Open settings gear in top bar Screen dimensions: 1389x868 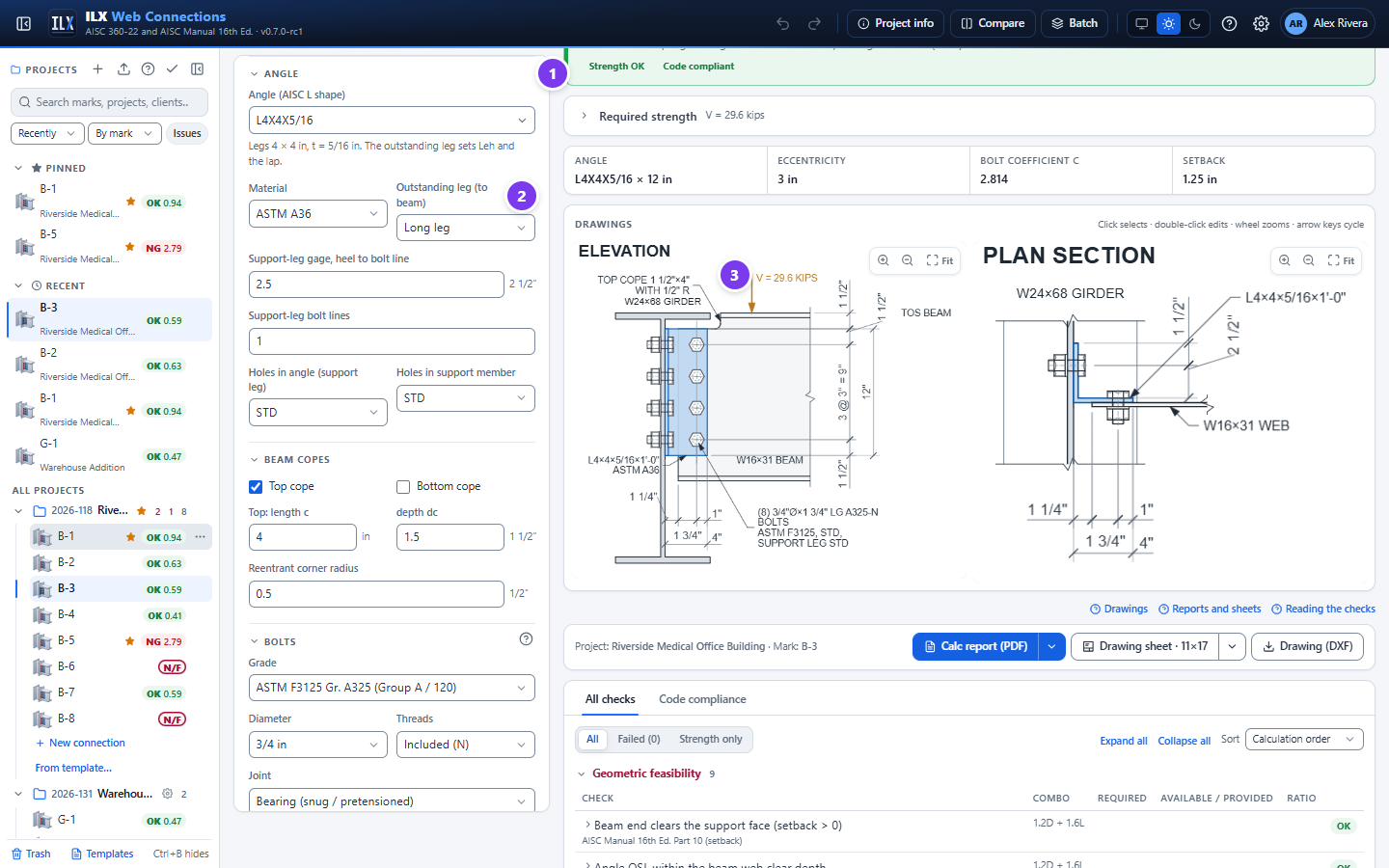coord(1261,23)
